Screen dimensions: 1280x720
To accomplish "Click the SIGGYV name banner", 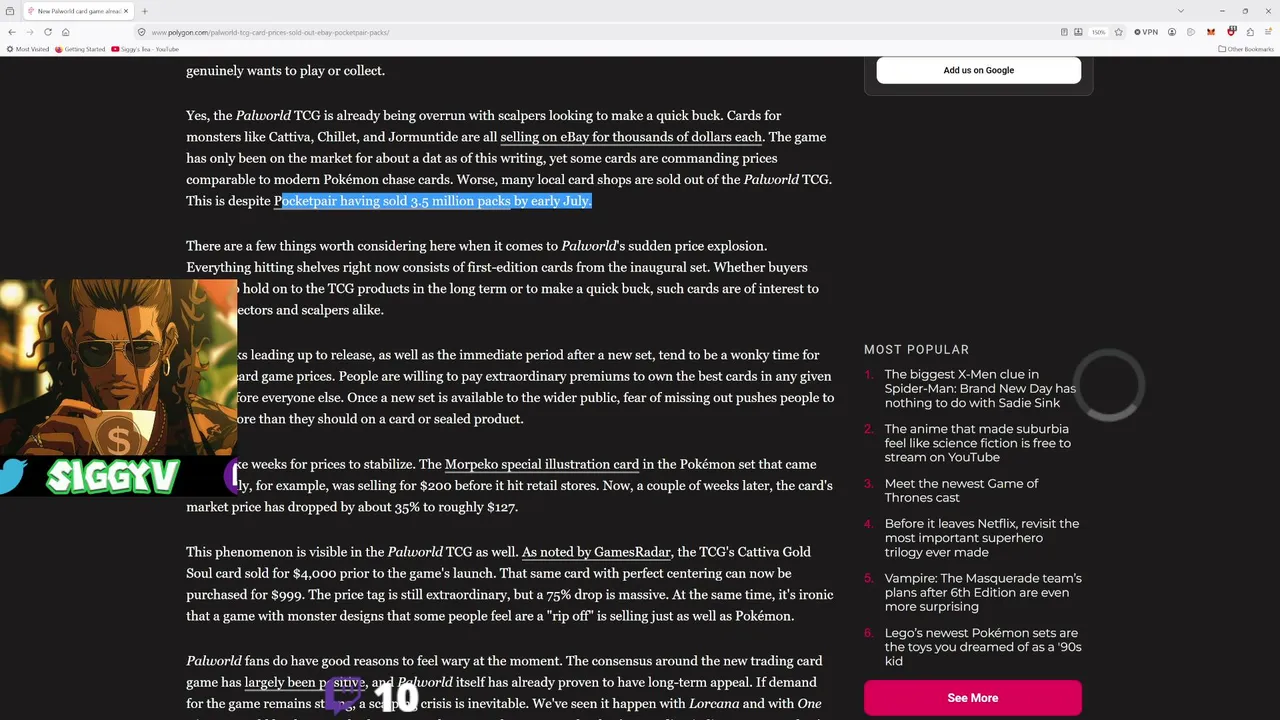I will pos(113,477).
